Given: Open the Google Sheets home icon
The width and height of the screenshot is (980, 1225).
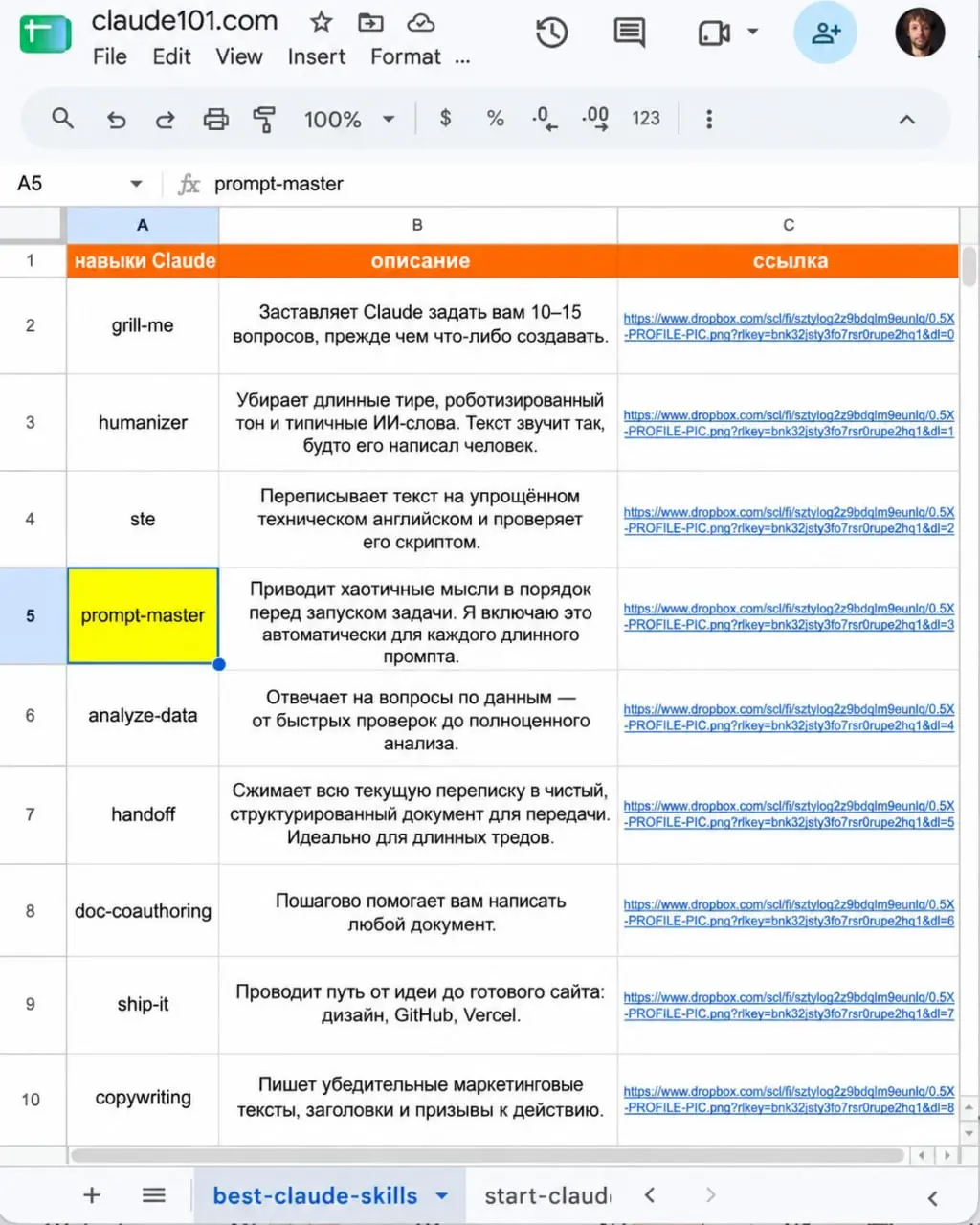Looking at the screenshot, I should click(x=45, y=35).
